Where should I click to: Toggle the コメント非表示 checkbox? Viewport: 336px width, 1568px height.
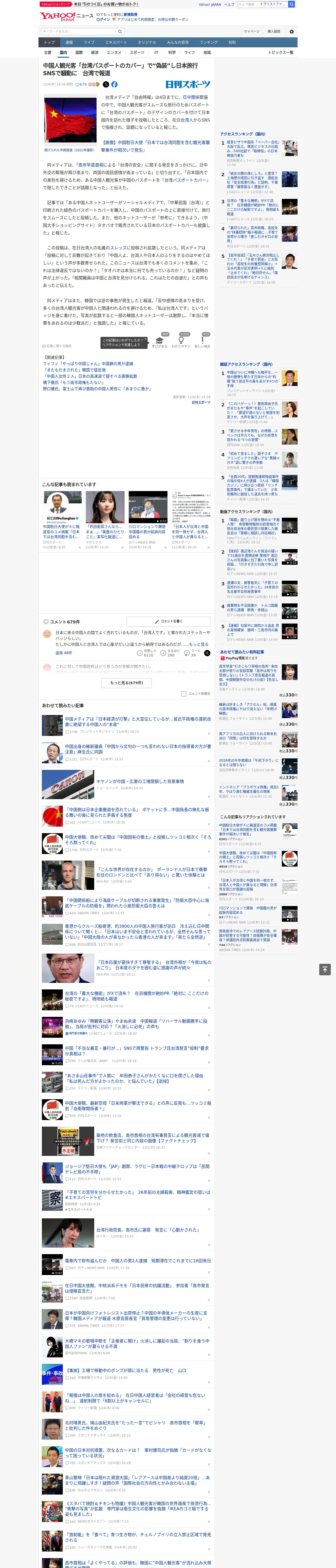(183, 693)
